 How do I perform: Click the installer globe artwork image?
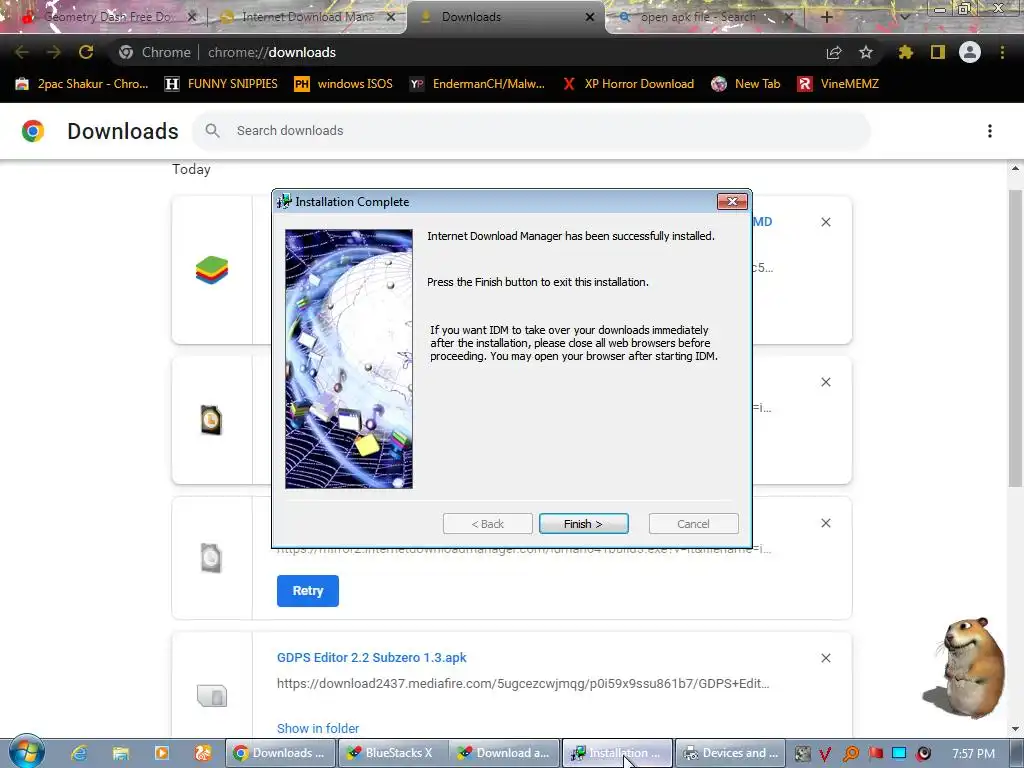point(349,359)
